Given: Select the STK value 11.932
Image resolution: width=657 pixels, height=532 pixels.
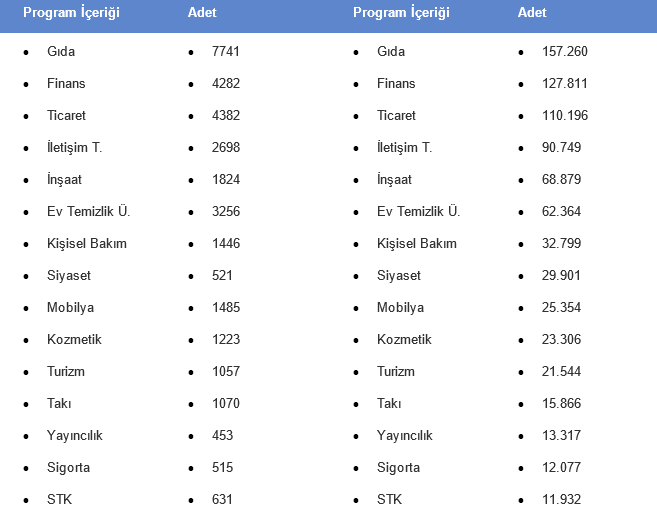Looking at the screenshot, I should [x=561, y=499].
